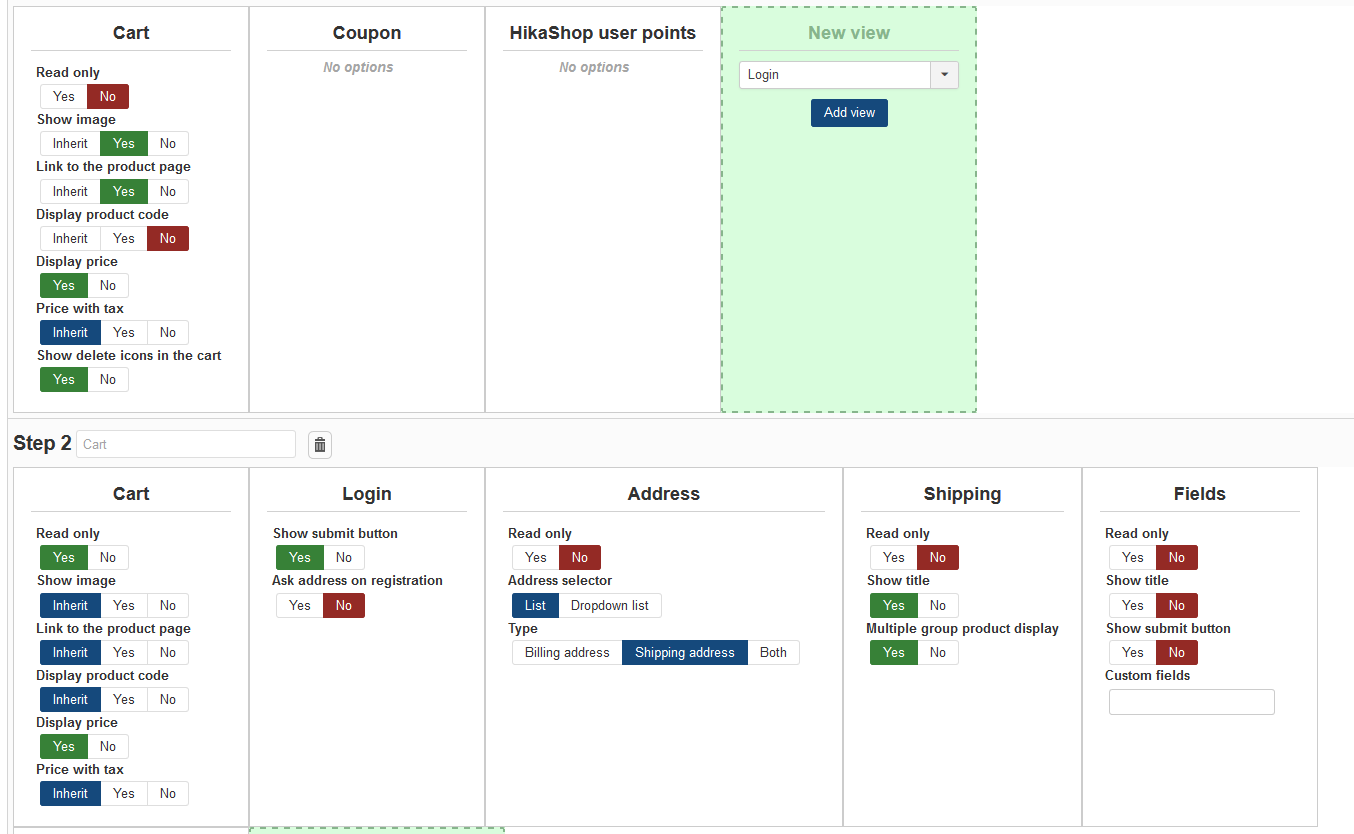Click the Add view button

(849, 113)
